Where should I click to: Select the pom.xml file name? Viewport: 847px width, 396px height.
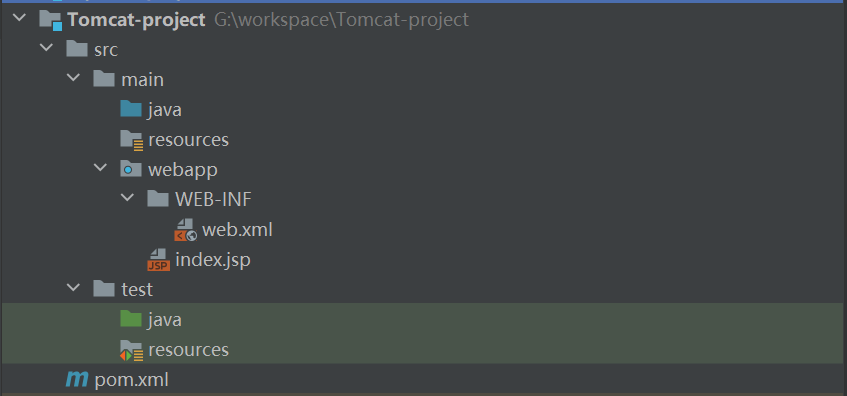pyautogui.click(x=131, y=380)
